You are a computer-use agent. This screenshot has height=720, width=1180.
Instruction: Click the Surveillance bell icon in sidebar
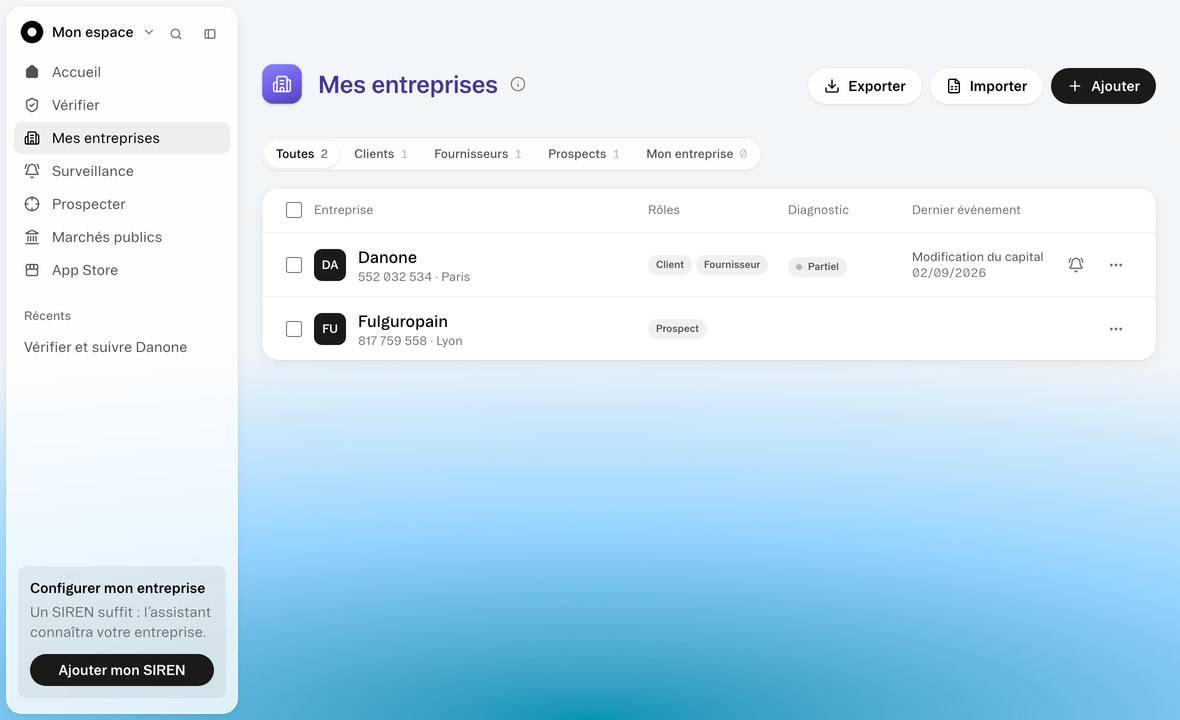32,171
